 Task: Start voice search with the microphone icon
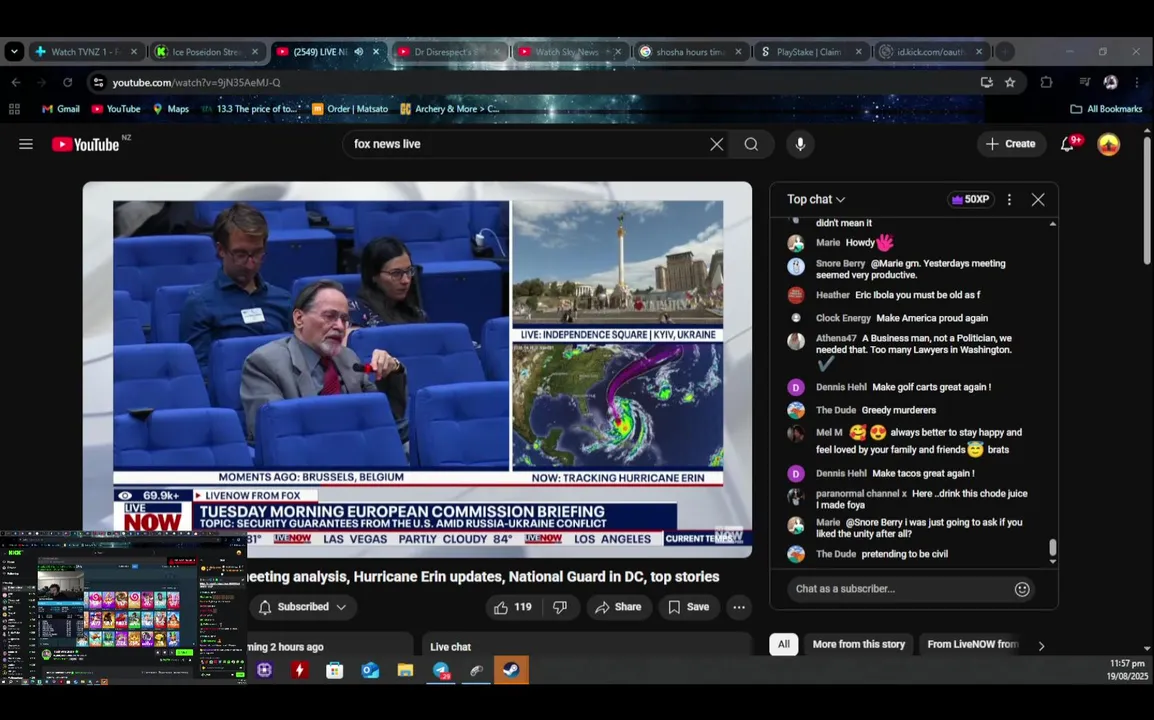click(800, 144)
